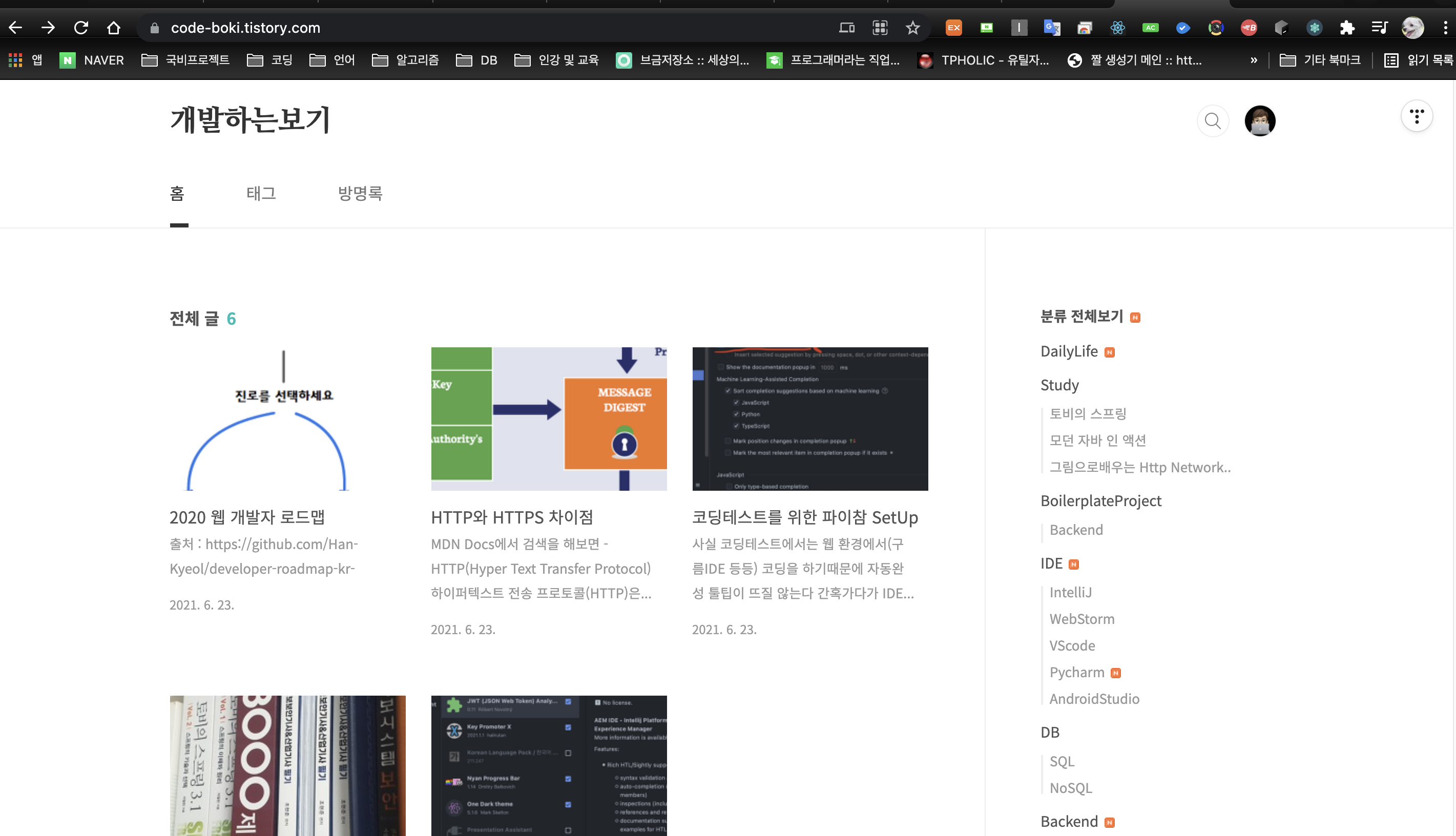Open the three-dot blog menu button

(x=1417, y=117)
